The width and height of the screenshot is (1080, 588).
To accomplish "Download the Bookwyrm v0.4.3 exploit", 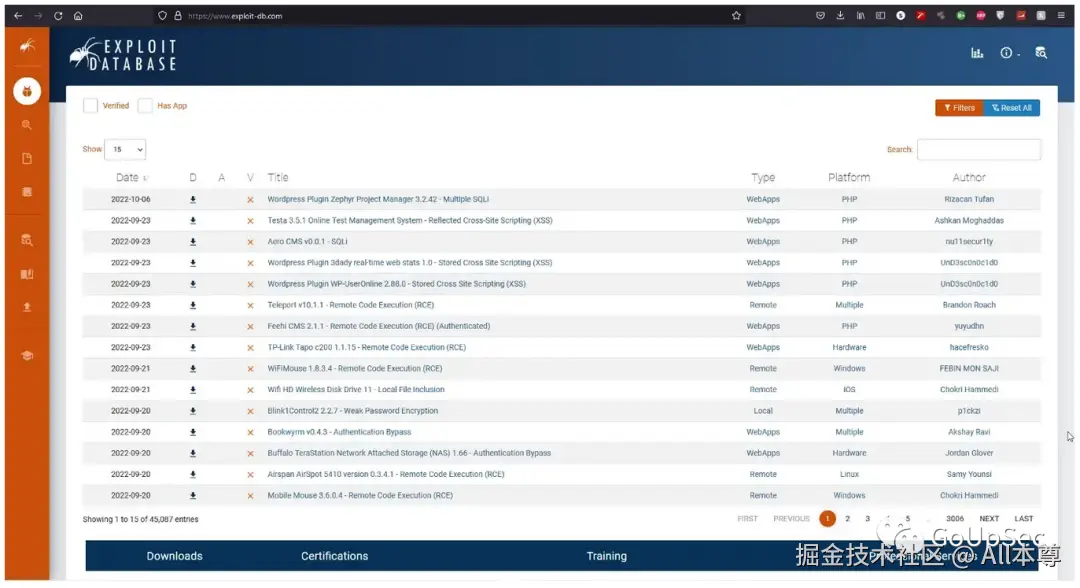I will point(193,432).
